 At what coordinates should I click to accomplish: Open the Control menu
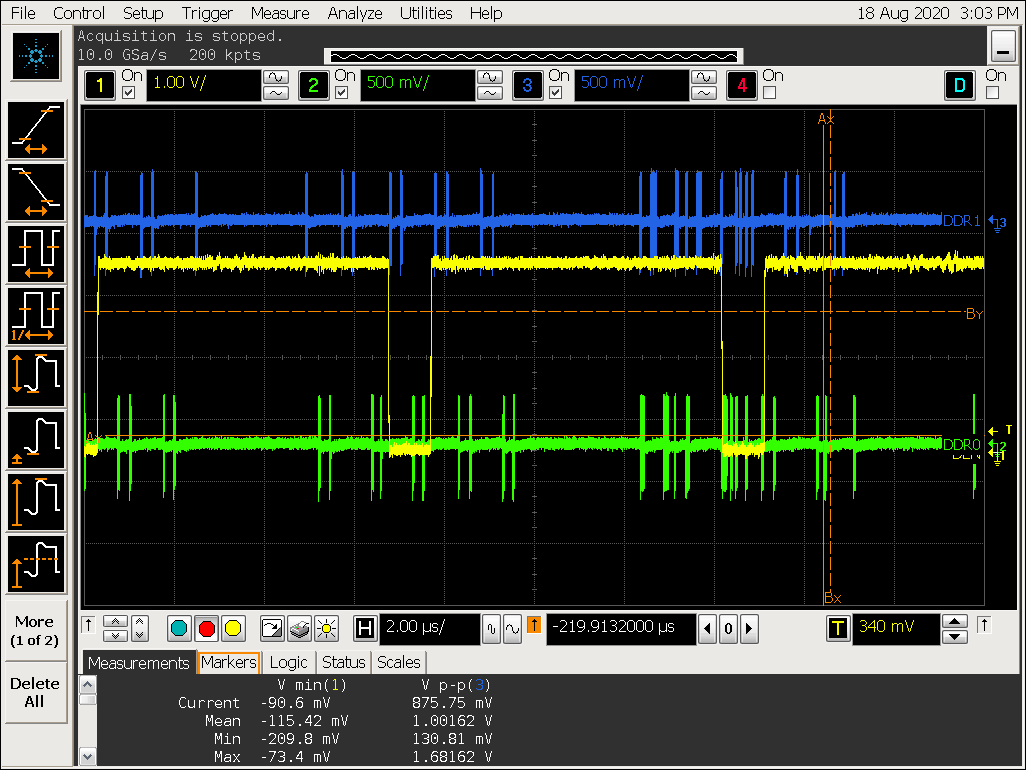79,13
